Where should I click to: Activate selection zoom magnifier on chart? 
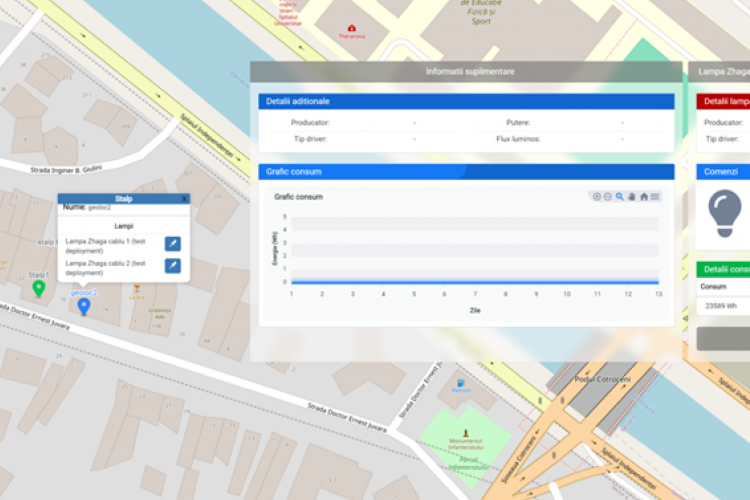pyautogui.click(x=619, y=197)
